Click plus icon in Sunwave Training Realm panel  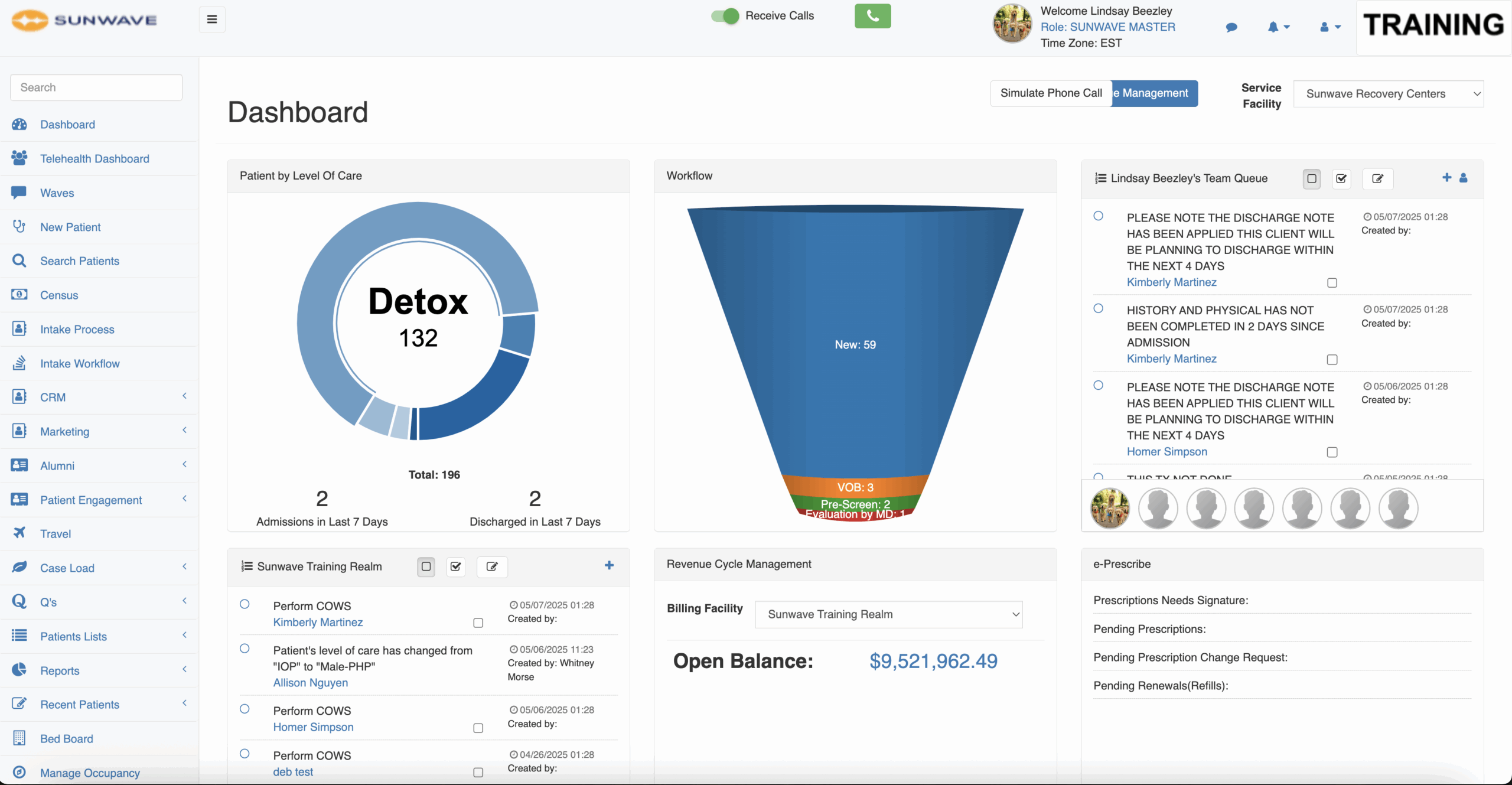point(609,565)
